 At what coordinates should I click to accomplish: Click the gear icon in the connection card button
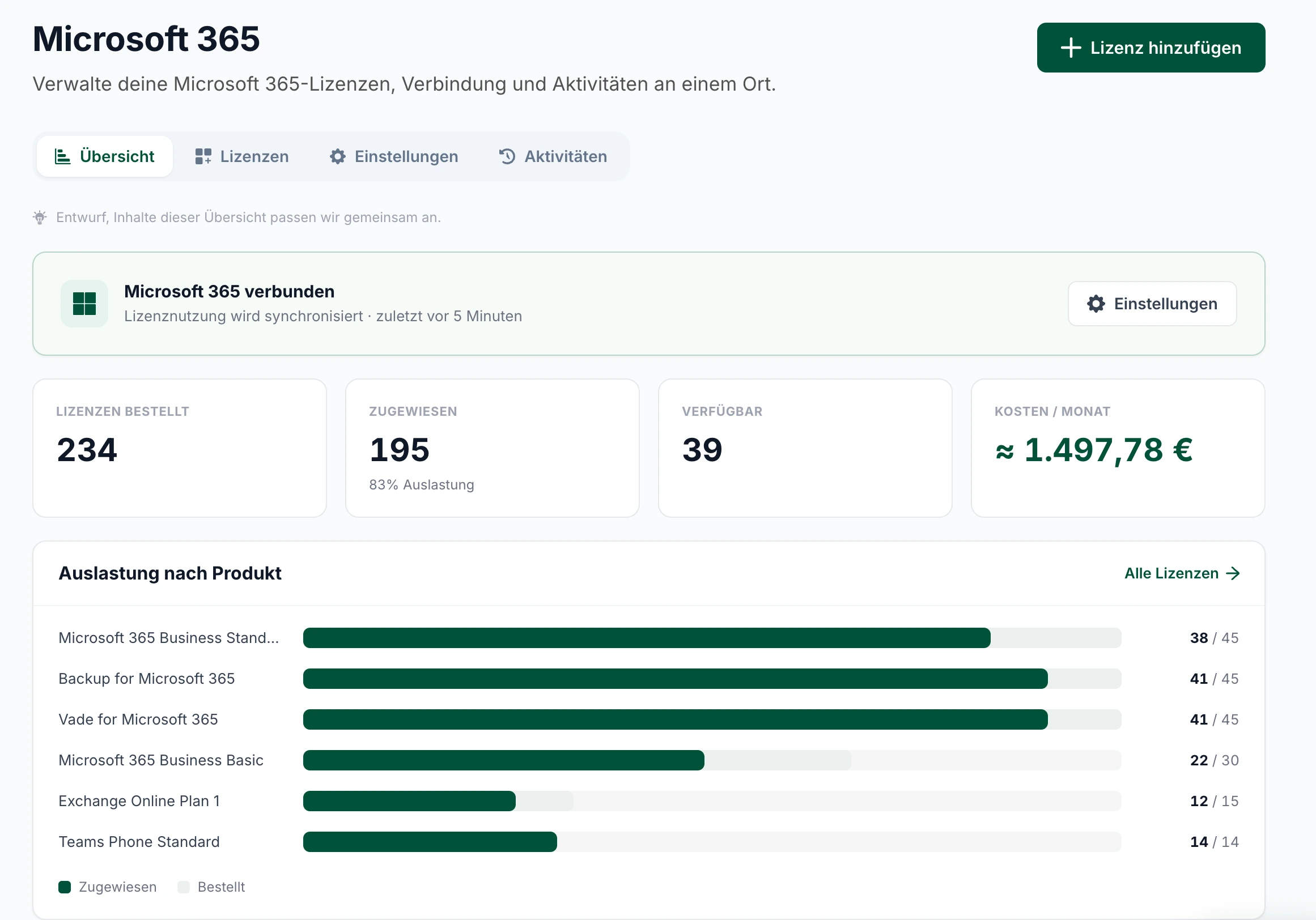coord(1096,304)
